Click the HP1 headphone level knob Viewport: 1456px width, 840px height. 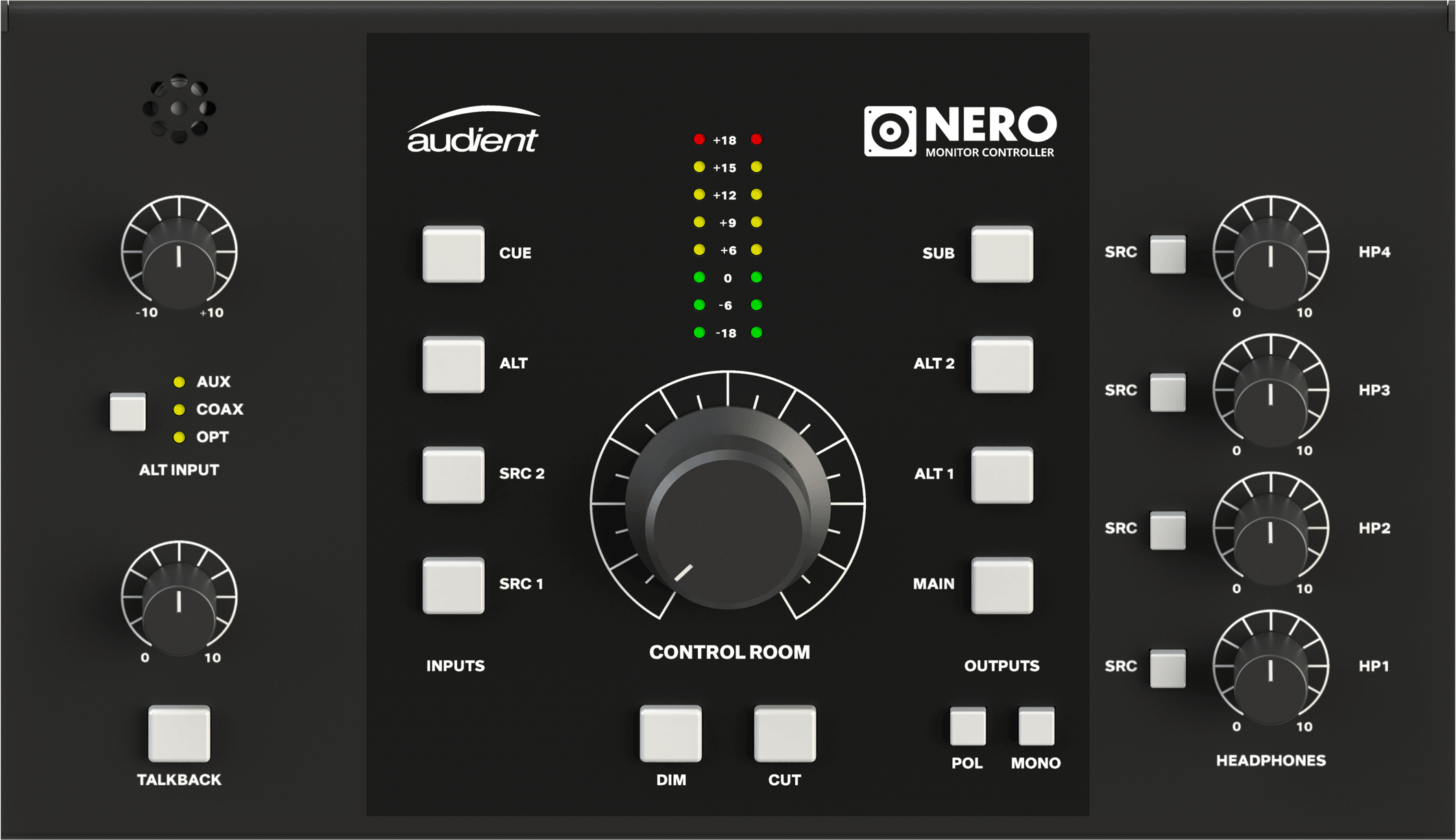[x=1271, y=677]
